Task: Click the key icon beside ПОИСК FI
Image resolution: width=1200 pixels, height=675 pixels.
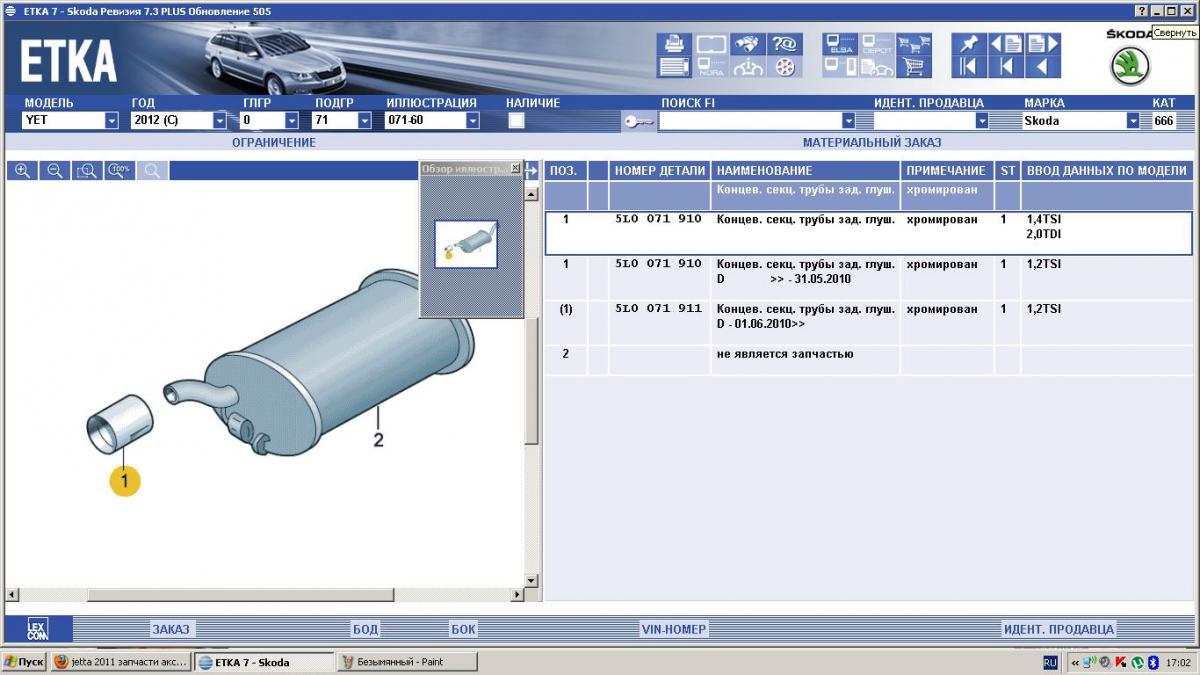Action: coord(638,121)
